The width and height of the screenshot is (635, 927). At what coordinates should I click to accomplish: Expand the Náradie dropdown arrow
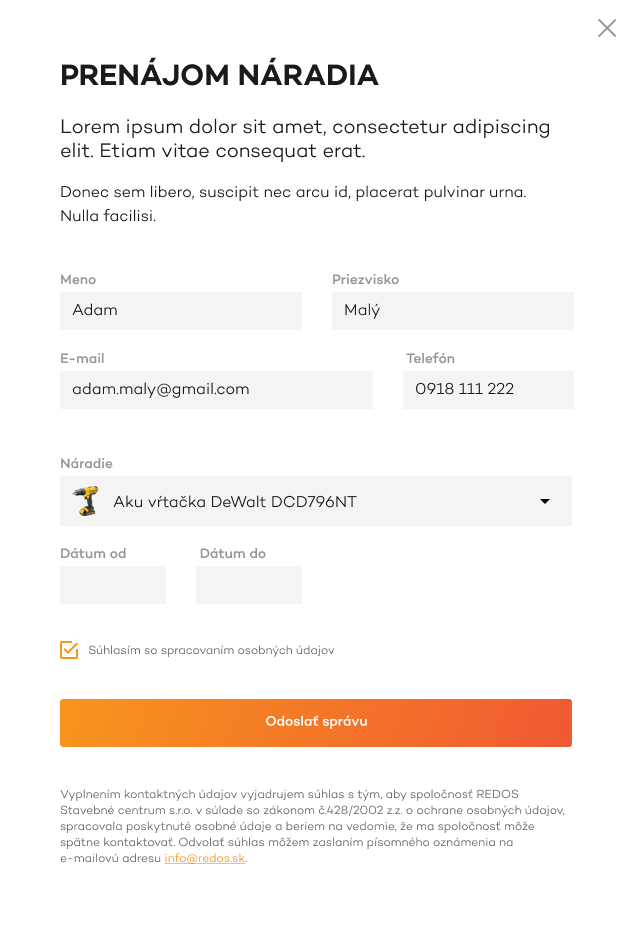point(545,501)
